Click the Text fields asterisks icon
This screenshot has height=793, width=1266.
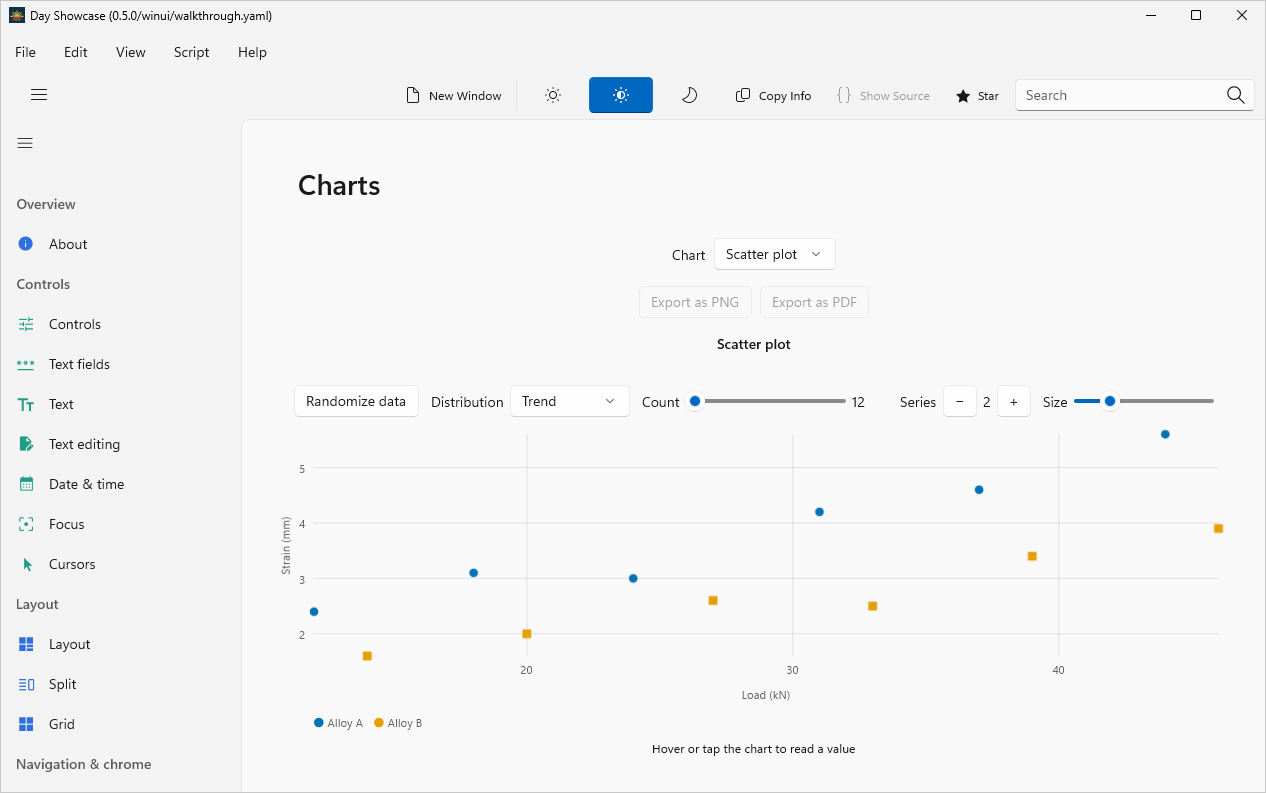tap(26, 364)
